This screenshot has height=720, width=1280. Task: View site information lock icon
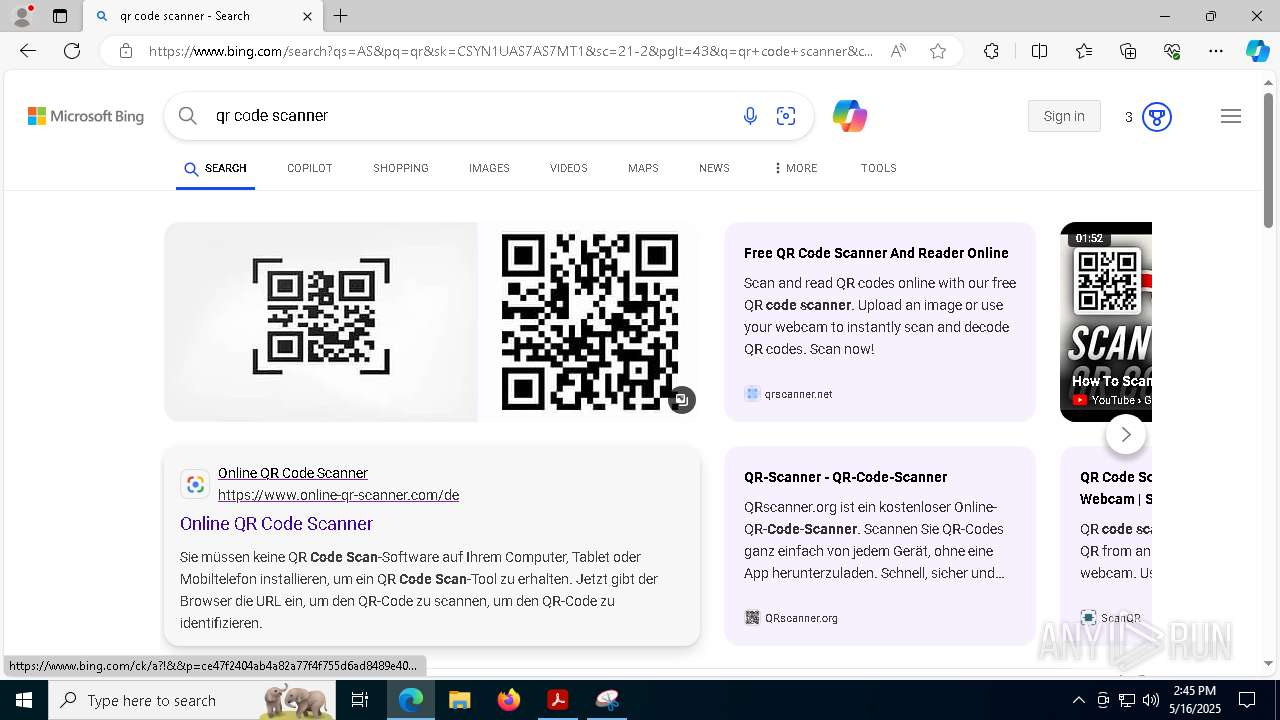[126, 51]
